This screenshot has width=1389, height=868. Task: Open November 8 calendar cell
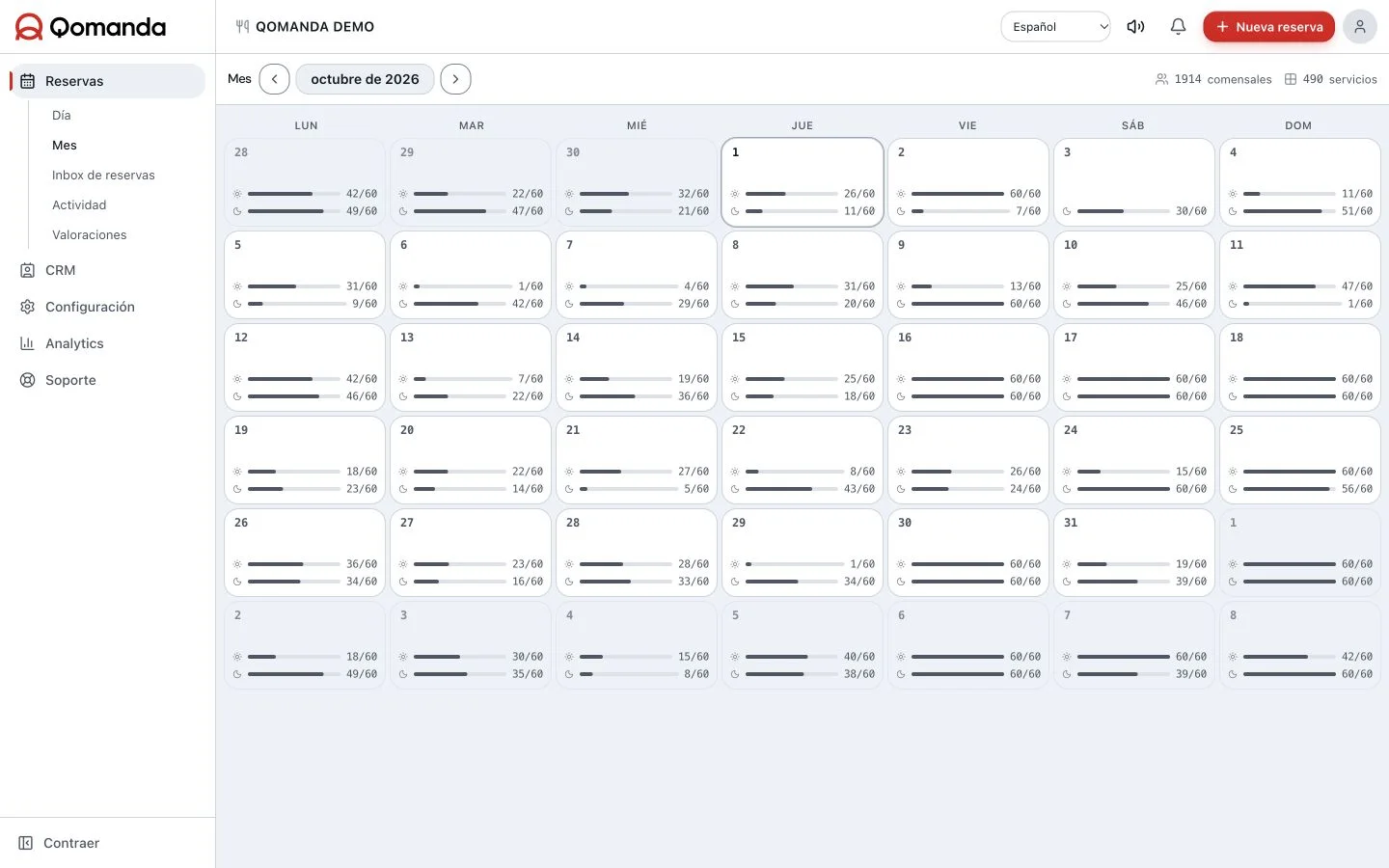click(1300, 645)
